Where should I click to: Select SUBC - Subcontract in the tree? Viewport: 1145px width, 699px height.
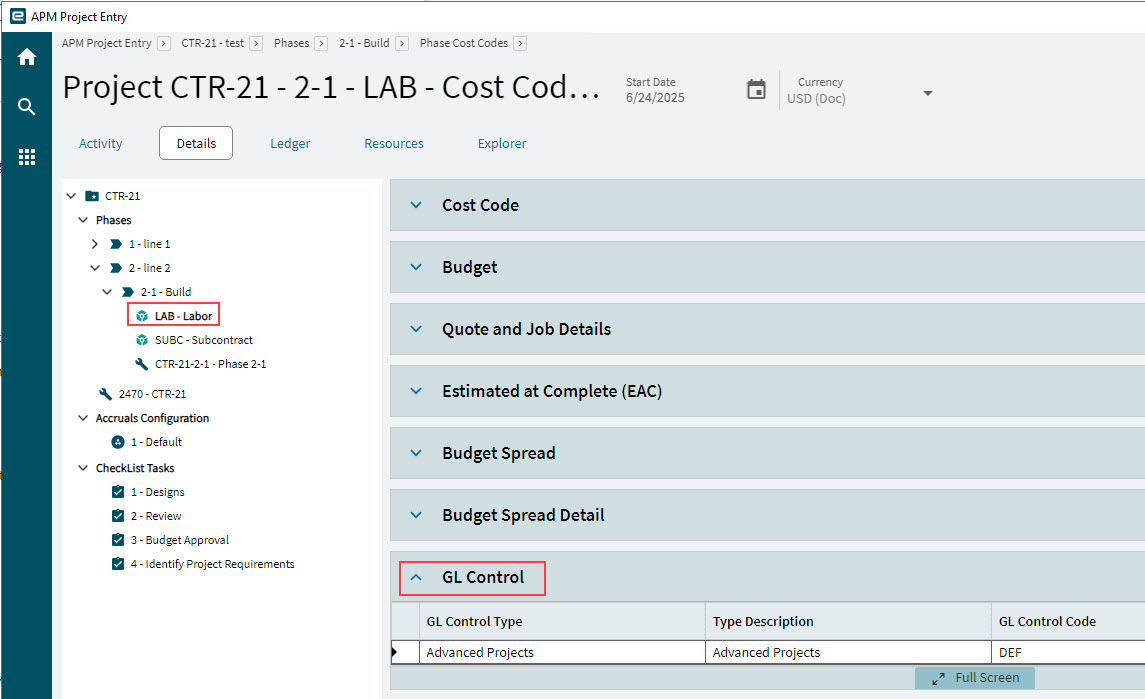(204, 340)
